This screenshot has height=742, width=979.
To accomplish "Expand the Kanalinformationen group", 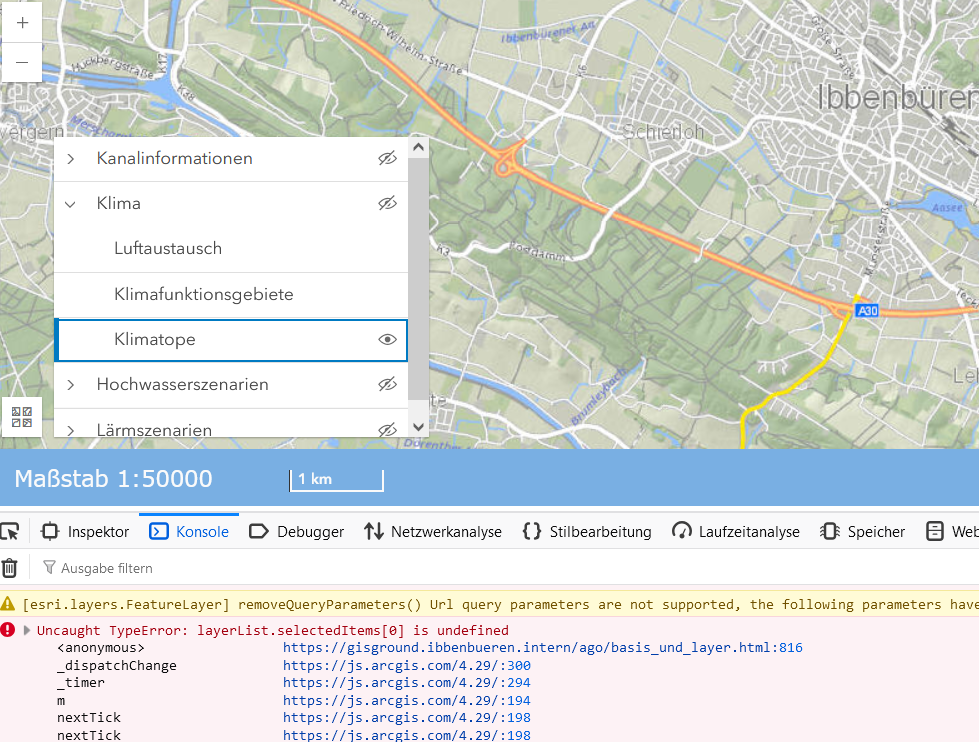I will coord(69,158).
